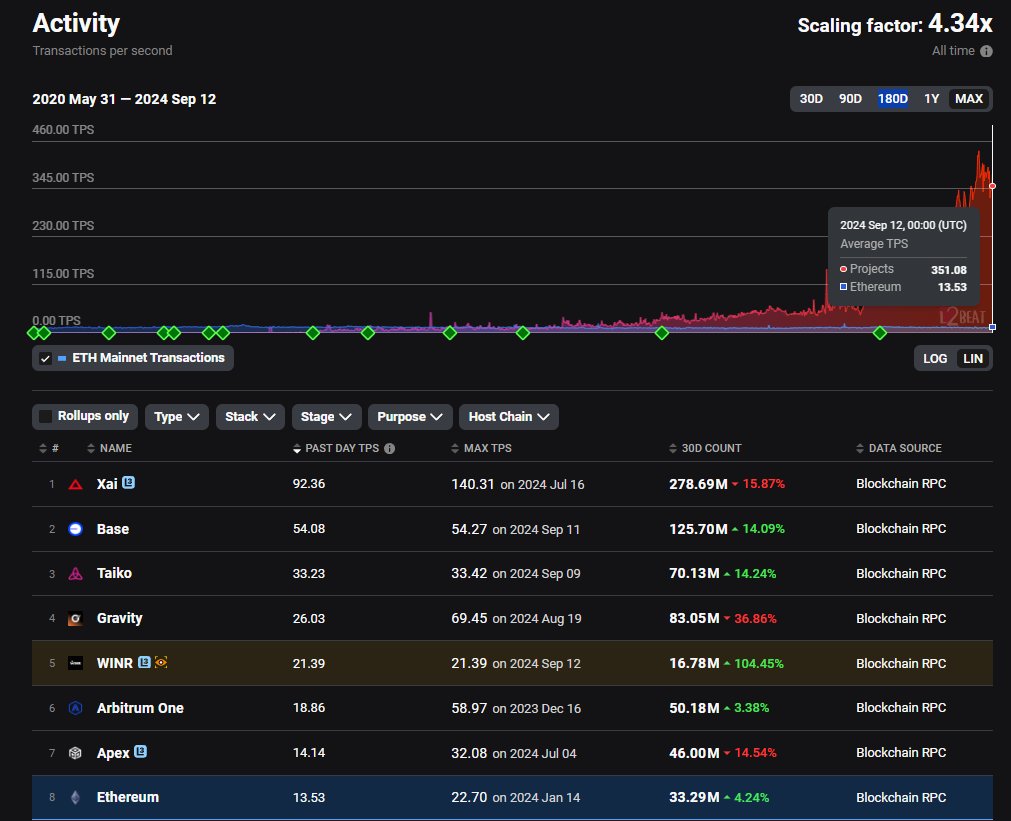
Task: Click Gravity's max TPS 69.45
Action: [x=469, y=618]
